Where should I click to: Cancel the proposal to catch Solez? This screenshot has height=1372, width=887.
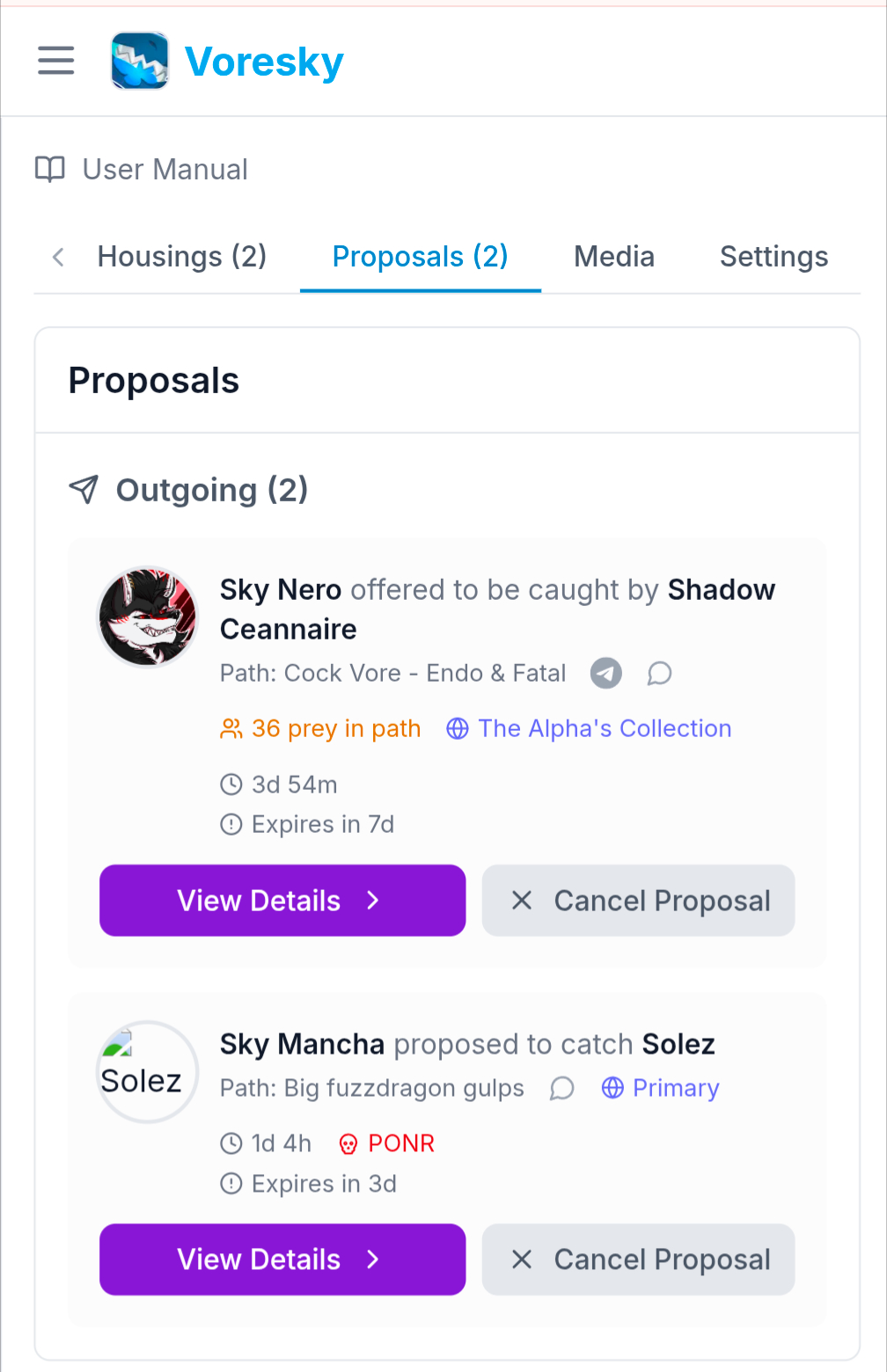638,1259
